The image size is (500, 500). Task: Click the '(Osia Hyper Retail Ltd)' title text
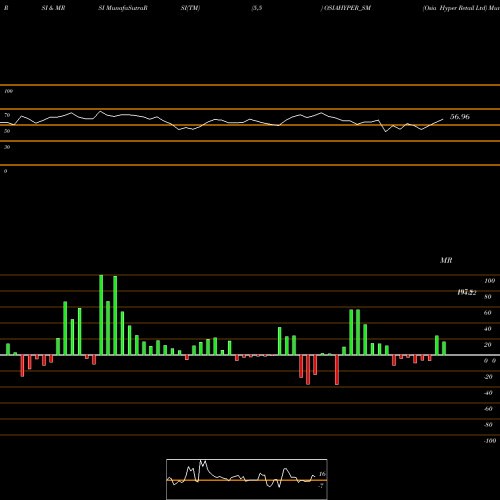coord(455,8)
